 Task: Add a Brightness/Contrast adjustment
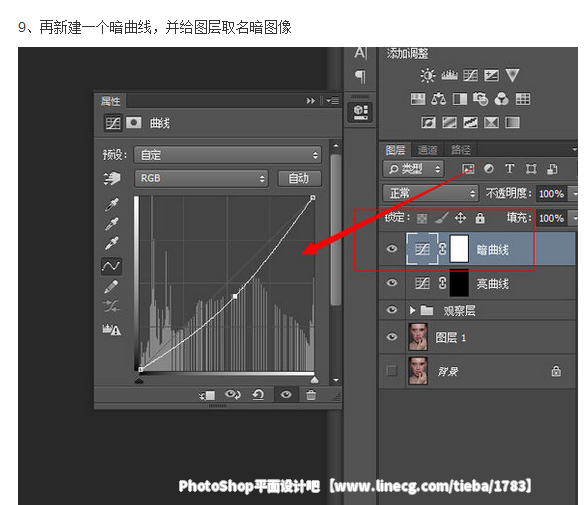pos(428,75)
